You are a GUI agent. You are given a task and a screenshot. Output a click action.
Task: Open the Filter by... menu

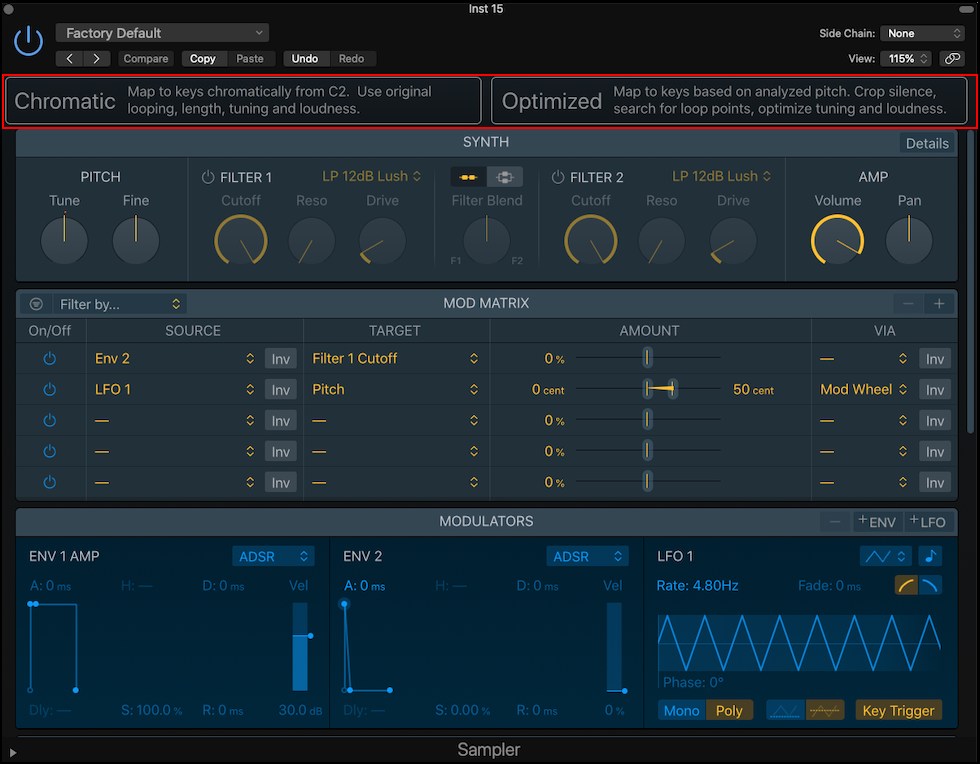[x=119, y=304]
